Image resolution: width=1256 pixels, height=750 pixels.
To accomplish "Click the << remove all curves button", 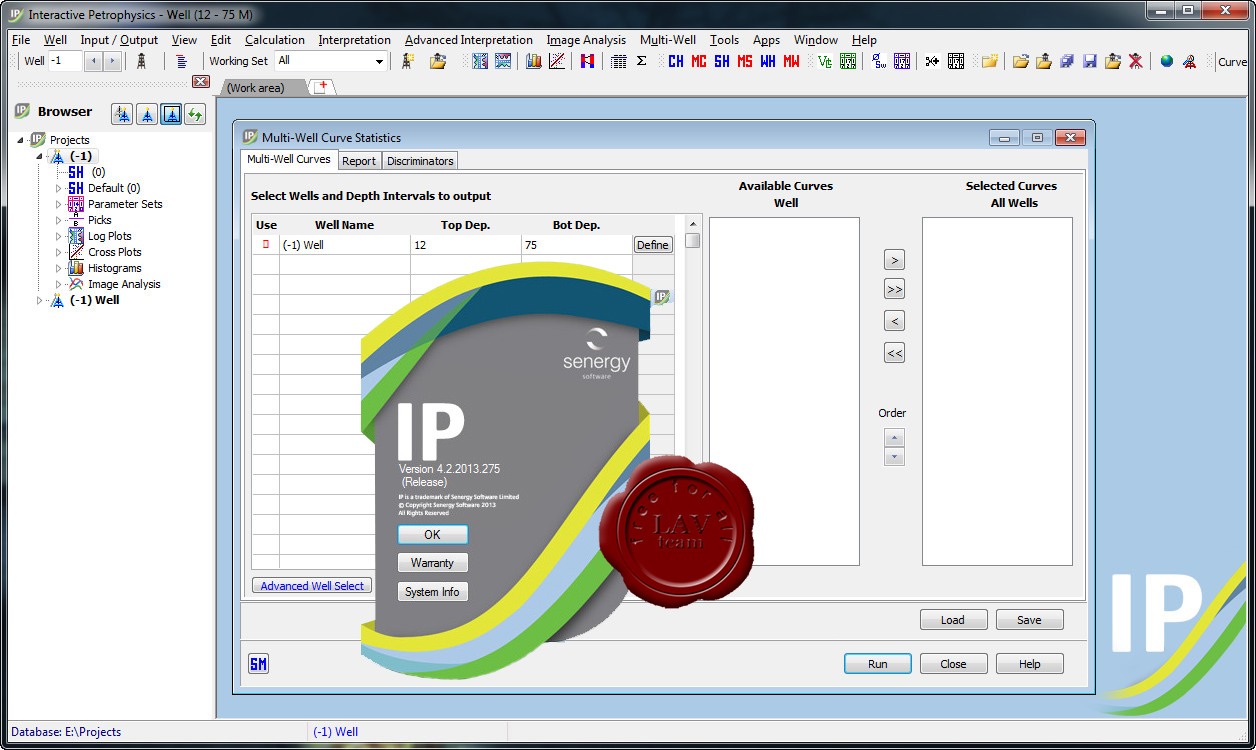I will (895, 352).
